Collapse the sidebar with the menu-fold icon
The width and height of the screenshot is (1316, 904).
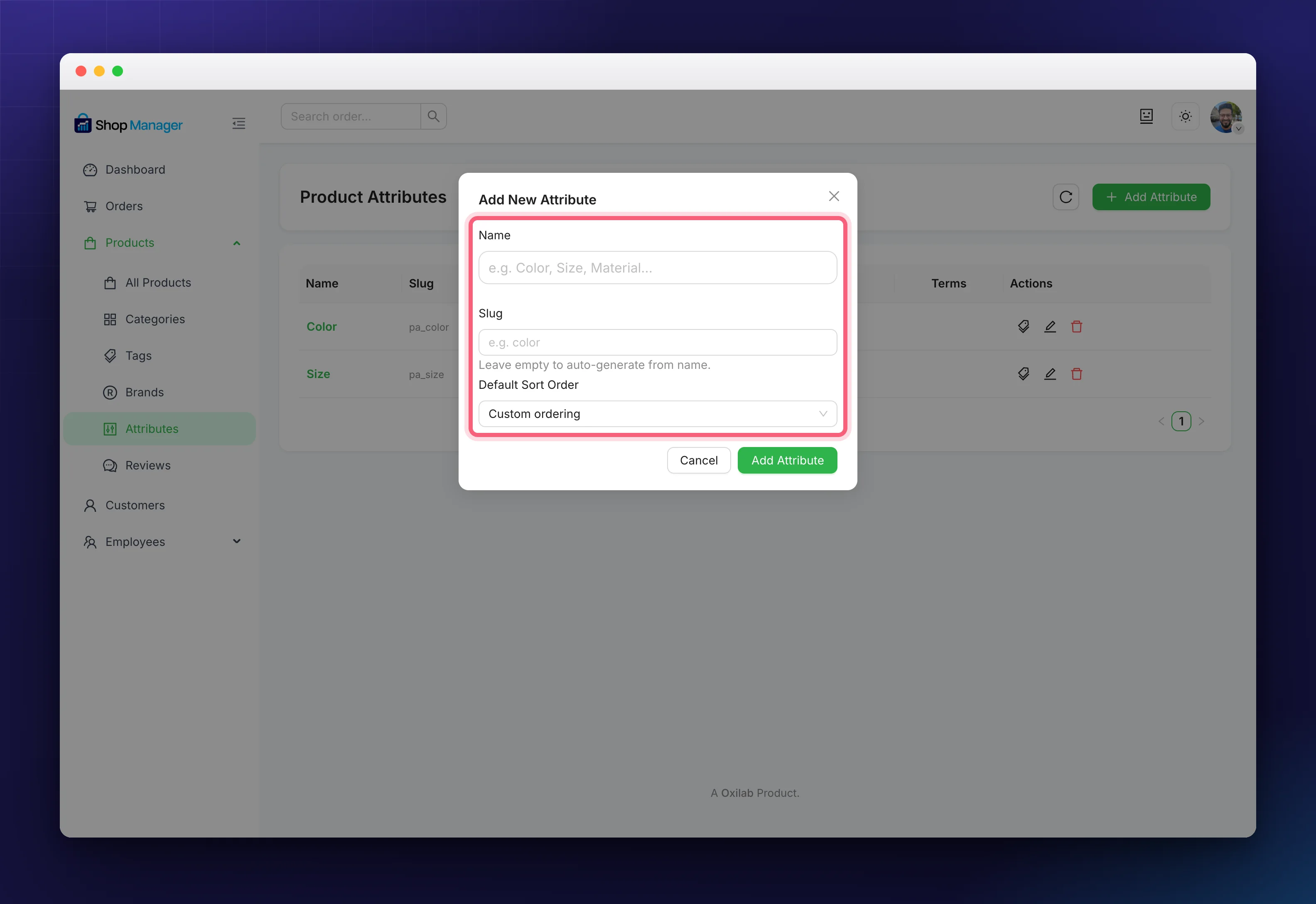point(238,123)
